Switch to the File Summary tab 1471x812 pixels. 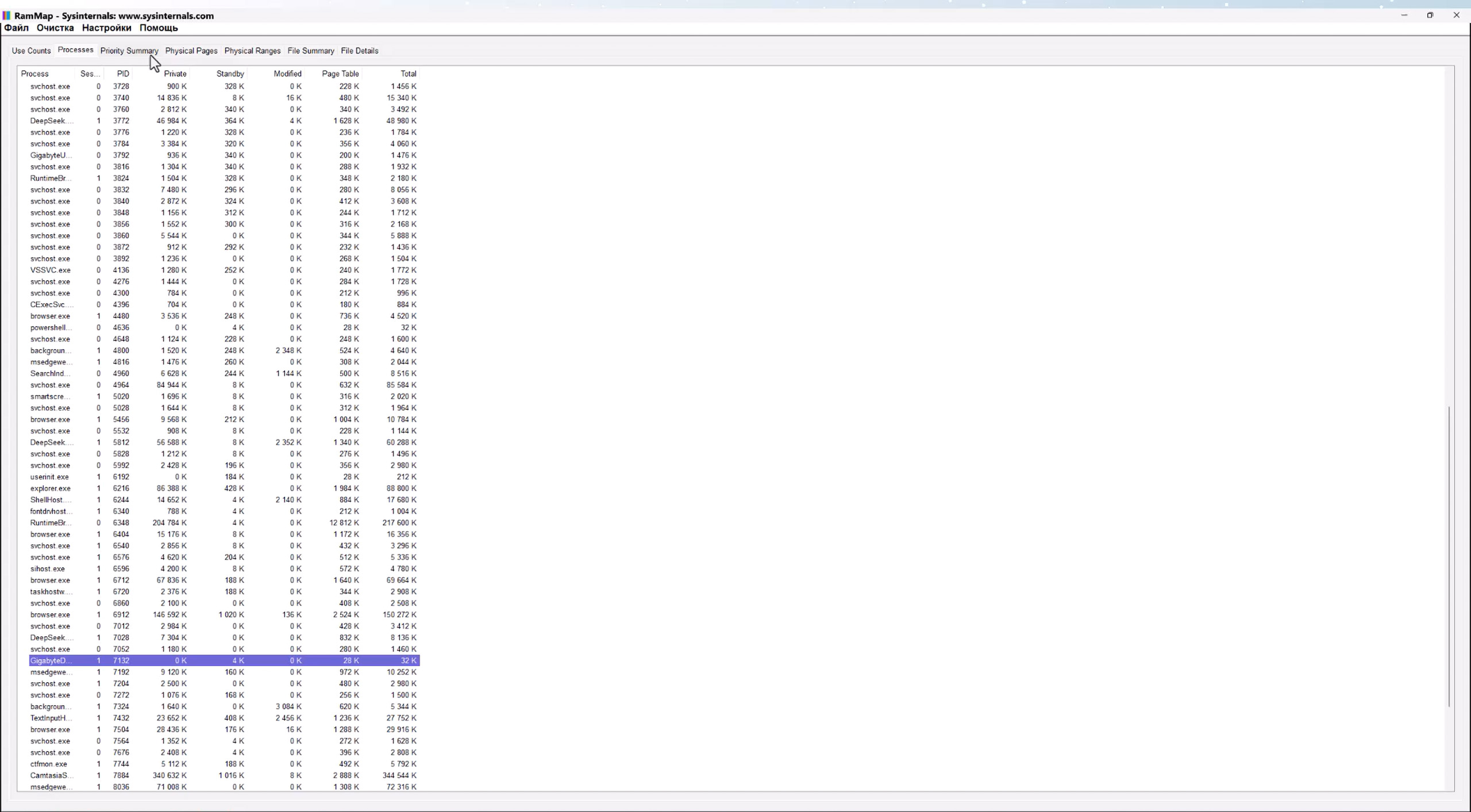tap(311, 51)
